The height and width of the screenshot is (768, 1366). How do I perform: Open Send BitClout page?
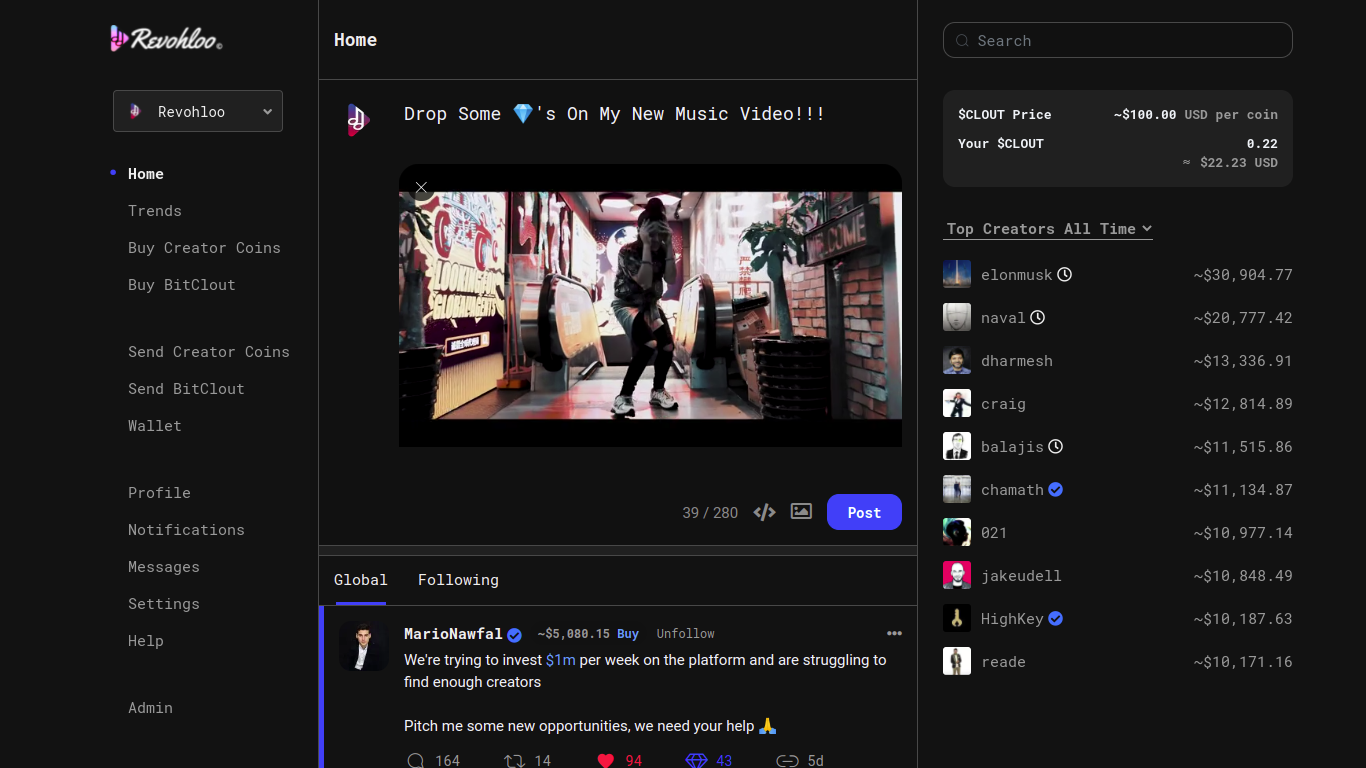[186, 389]
